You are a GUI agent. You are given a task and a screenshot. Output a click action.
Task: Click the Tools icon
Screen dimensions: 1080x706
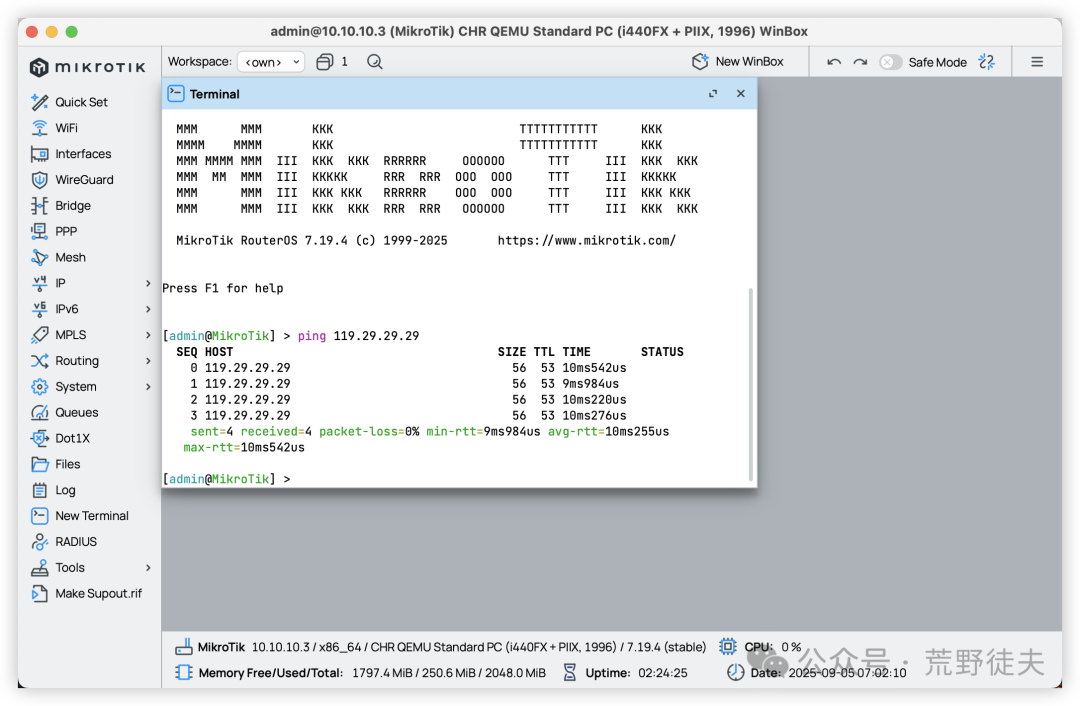(x=39, y=568)
